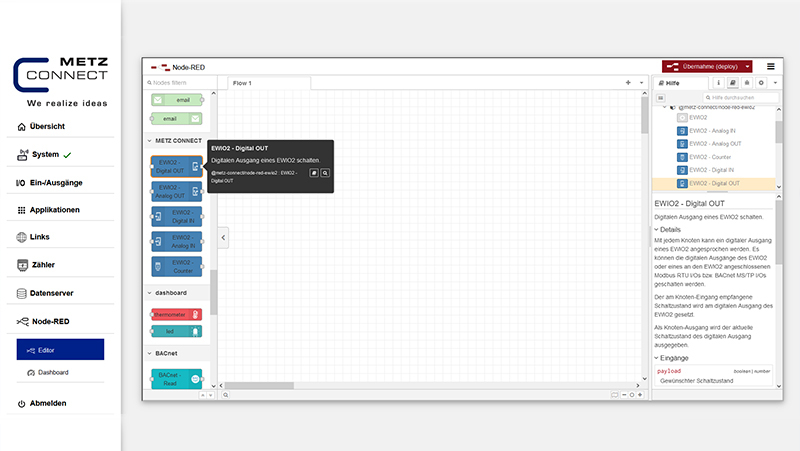Open the debug messages bug icon

point(747,83)
